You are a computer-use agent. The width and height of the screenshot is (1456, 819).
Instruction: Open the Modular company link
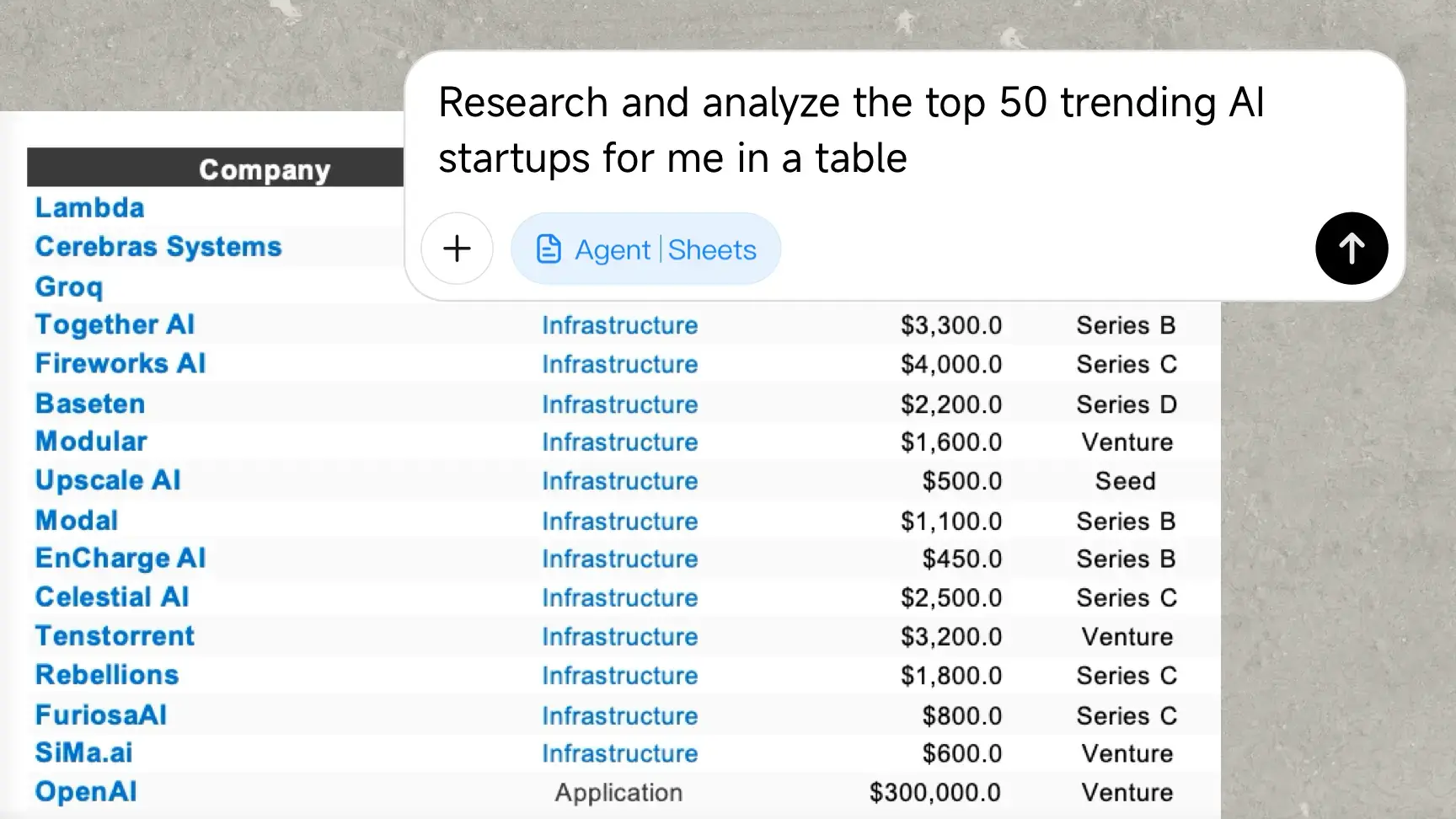click(91, 442)
